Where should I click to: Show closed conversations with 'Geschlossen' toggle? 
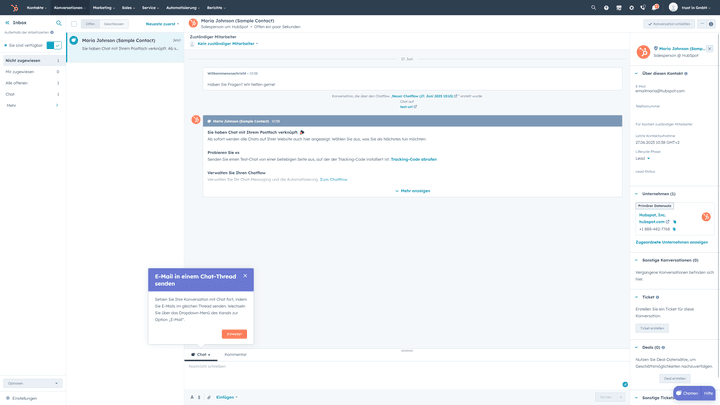click(x=114, y=24)
